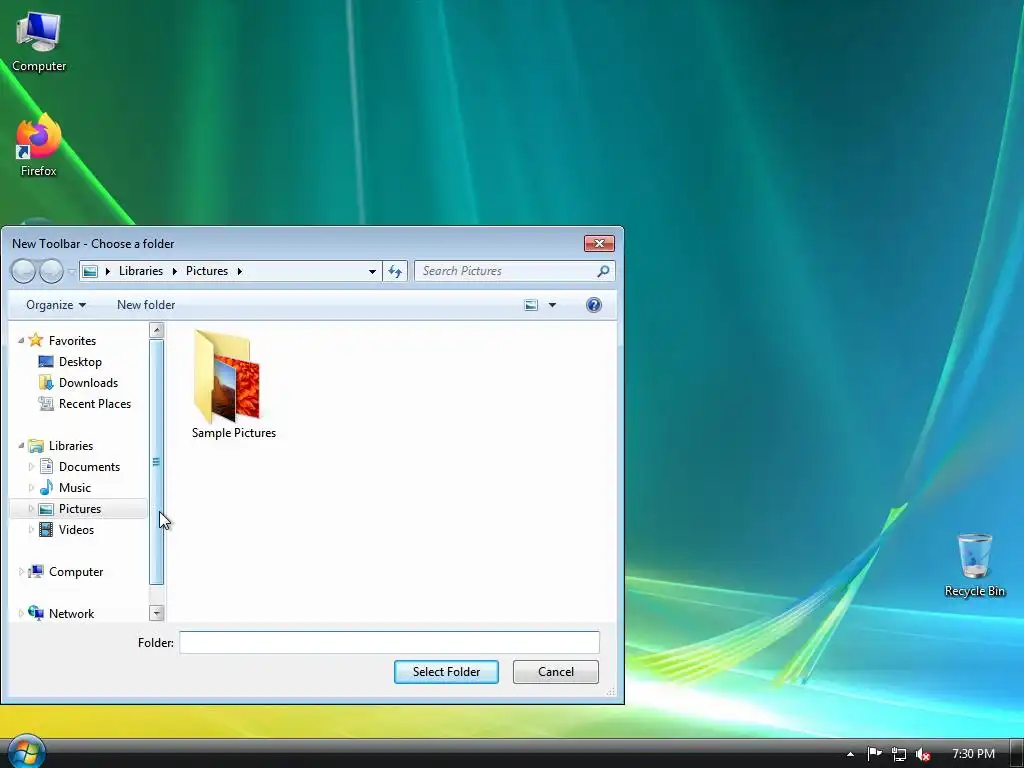Click the Back navigation arrow

click(24, 271)
